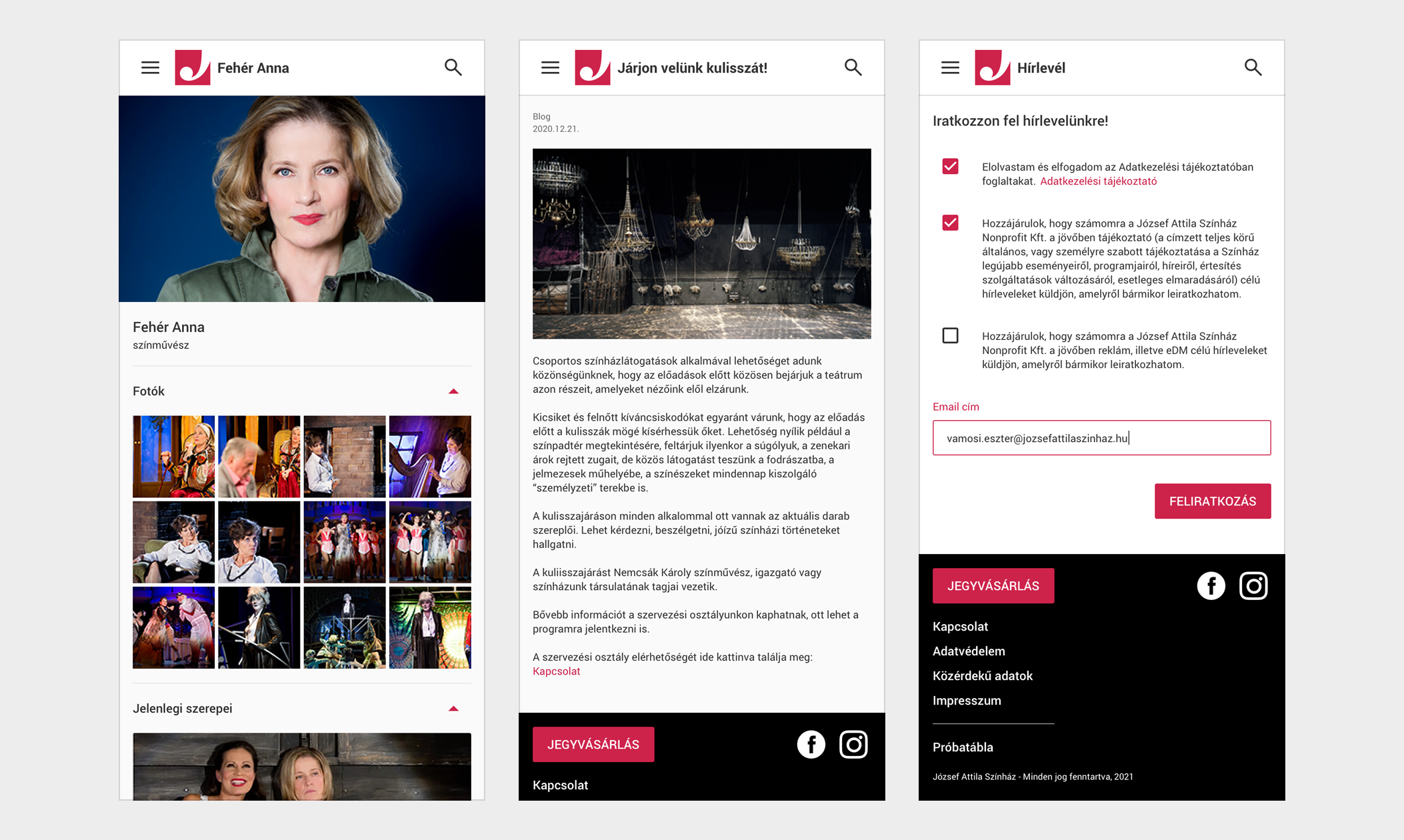Viewport: 1404px width, 840px height.
Task: Open photo of two figures in pink and purple costumes
Action: pyautogui.click(x=174, y=627)
